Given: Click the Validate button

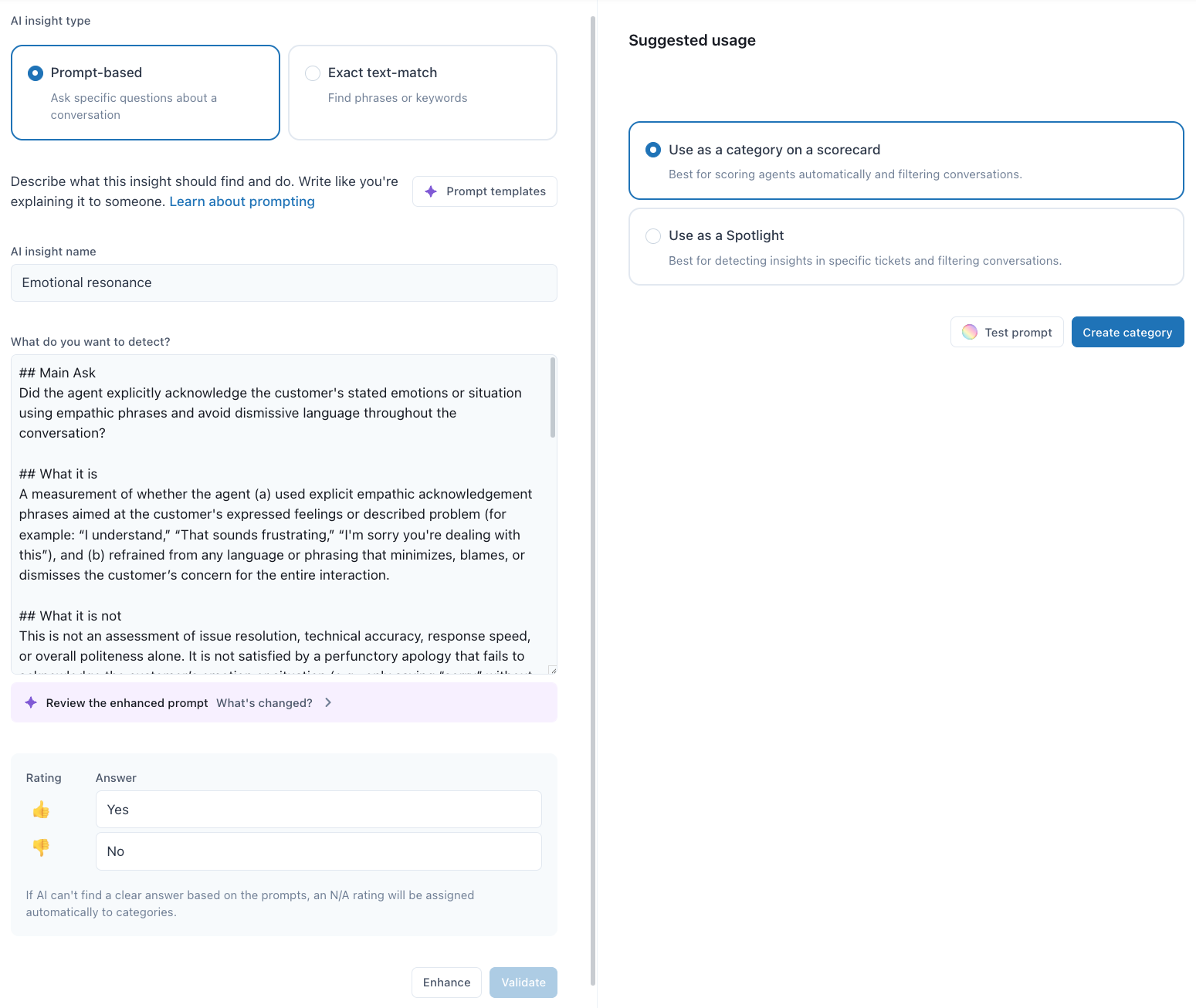Looking at the screenshot, I should tap(523, 983).
